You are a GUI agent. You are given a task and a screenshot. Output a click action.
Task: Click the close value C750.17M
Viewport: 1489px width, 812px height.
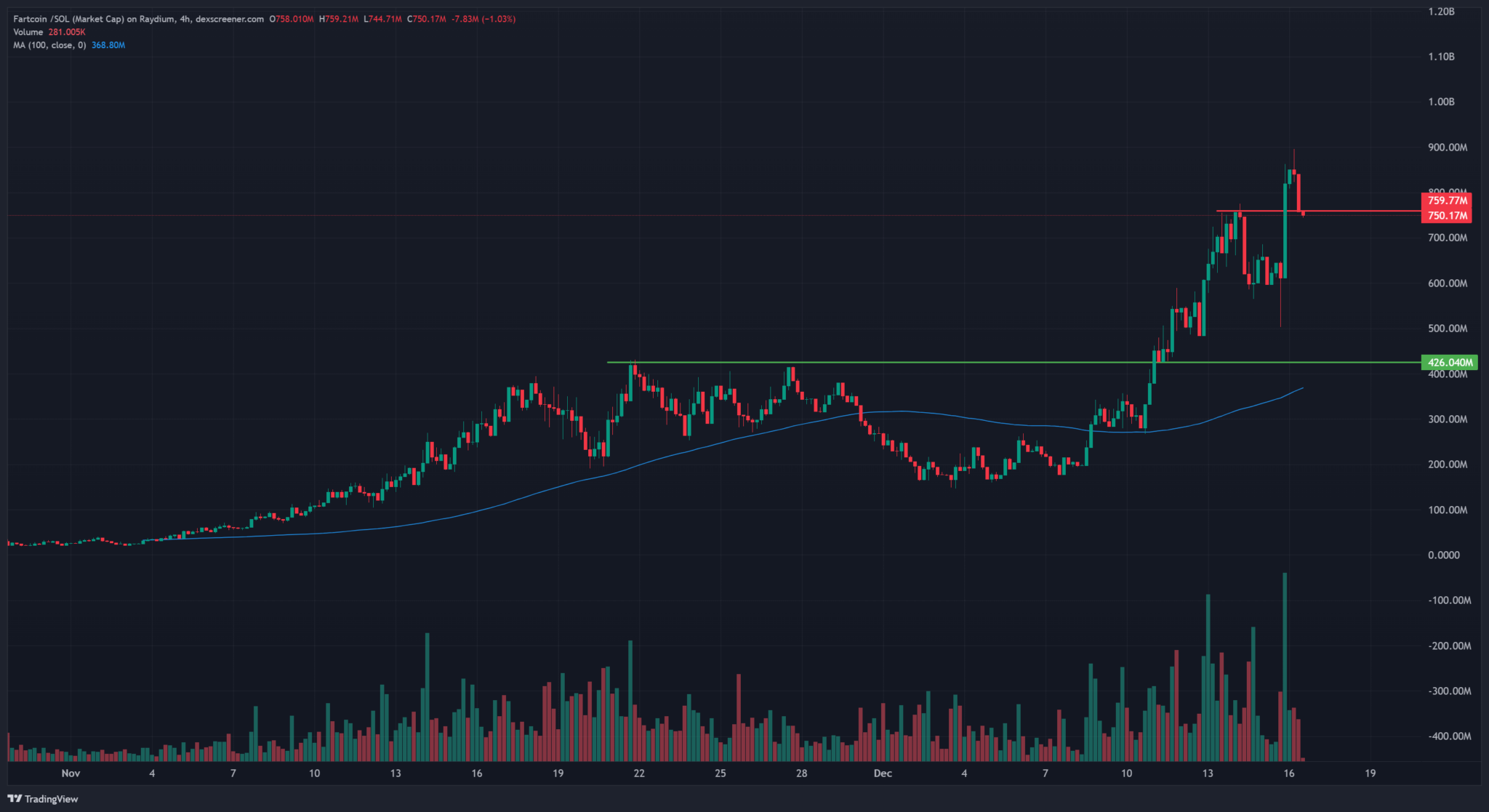[427, 19]
